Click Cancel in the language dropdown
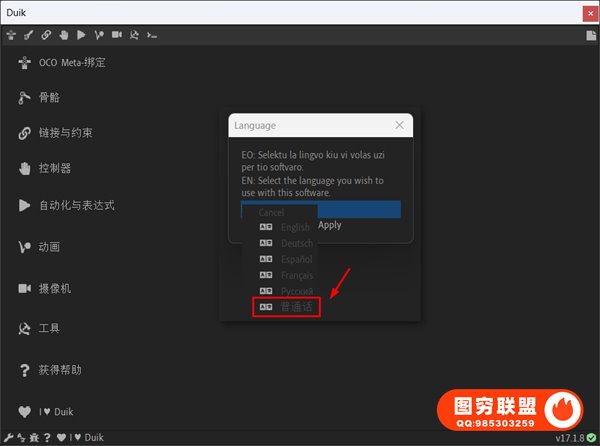Viewport: 600px width, 446px height. (271, 213)
